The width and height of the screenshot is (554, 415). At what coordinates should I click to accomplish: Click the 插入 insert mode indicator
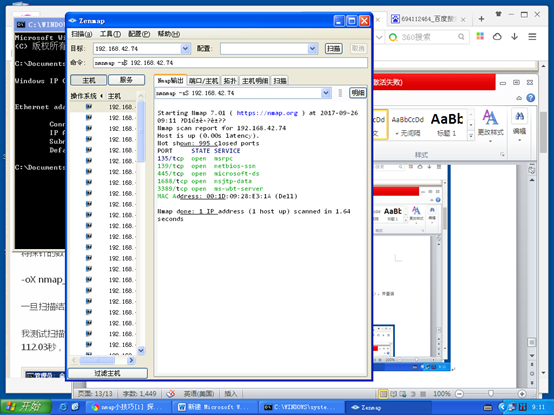(231, 394)
